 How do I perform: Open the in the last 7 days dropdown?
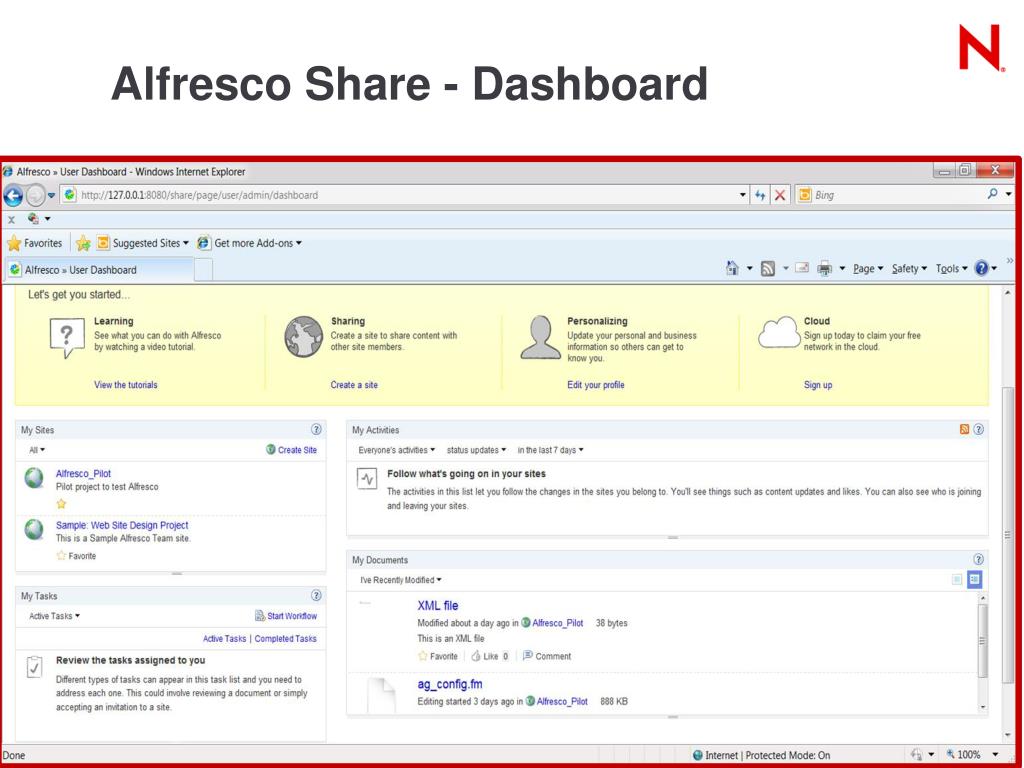tap(551, 450)
